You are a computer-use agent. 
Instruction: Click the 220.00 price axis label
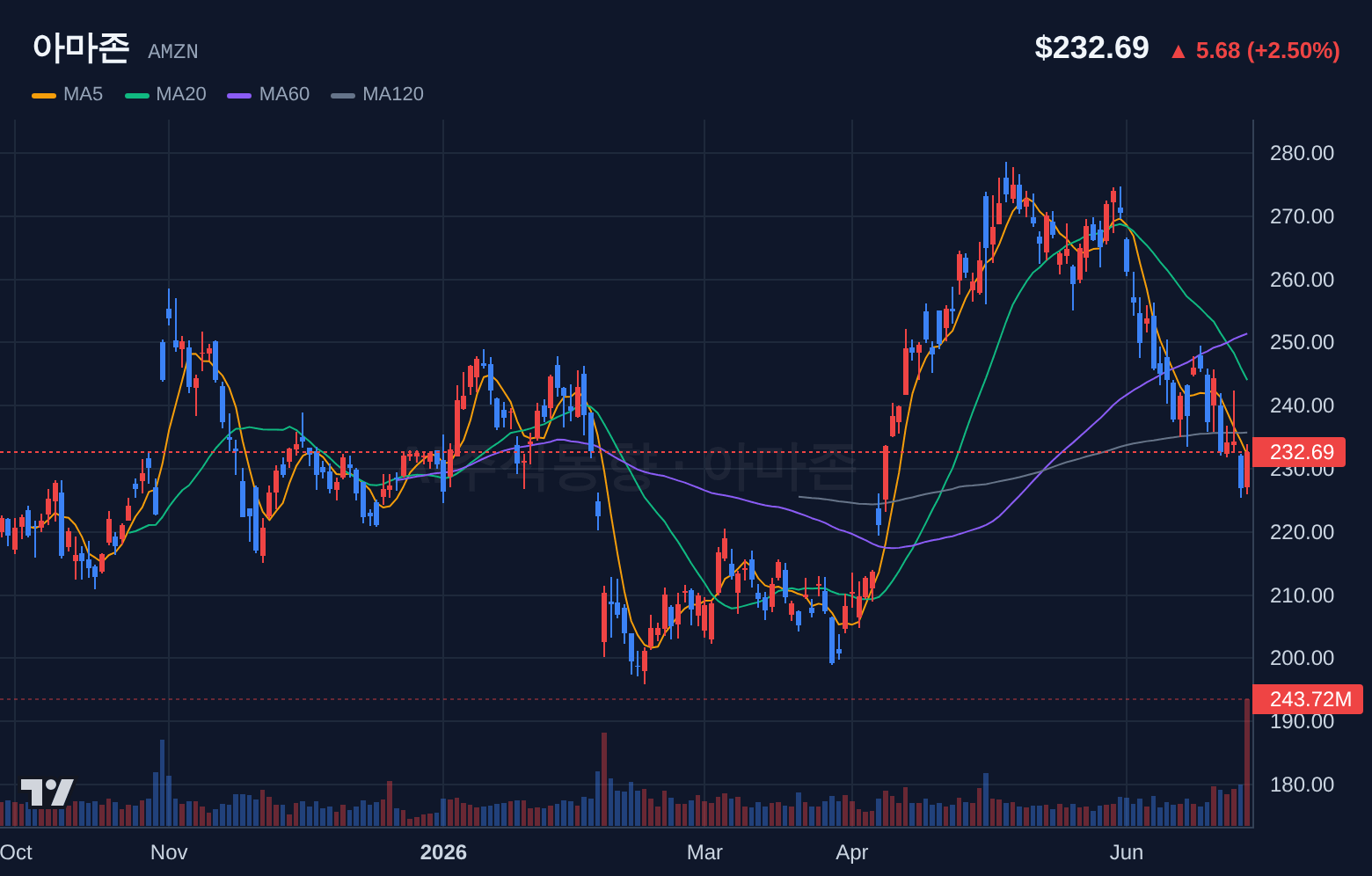(1302, 532)
